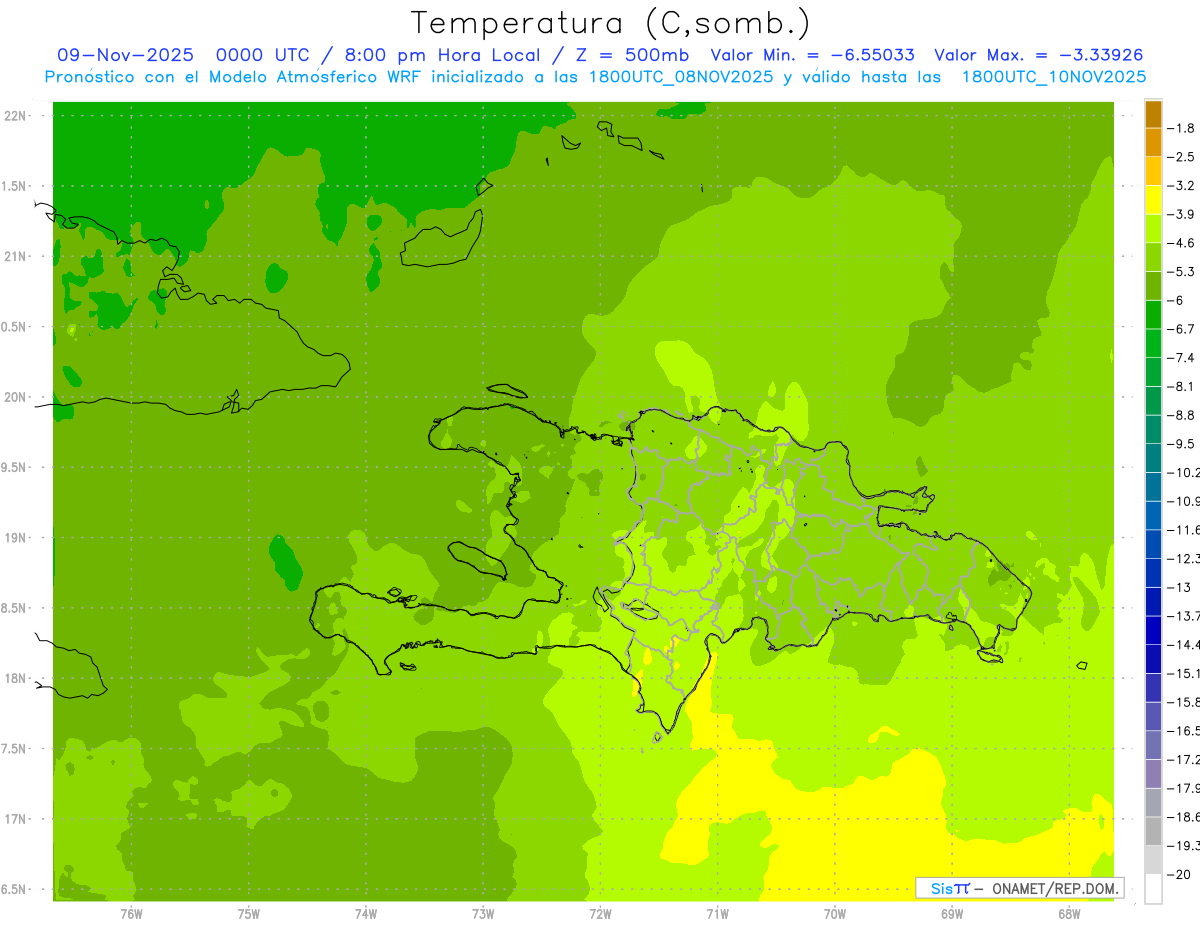Click the orange swatch between -1.8 and -2.5
The image size is (1200, 927).
(1153, 142)
